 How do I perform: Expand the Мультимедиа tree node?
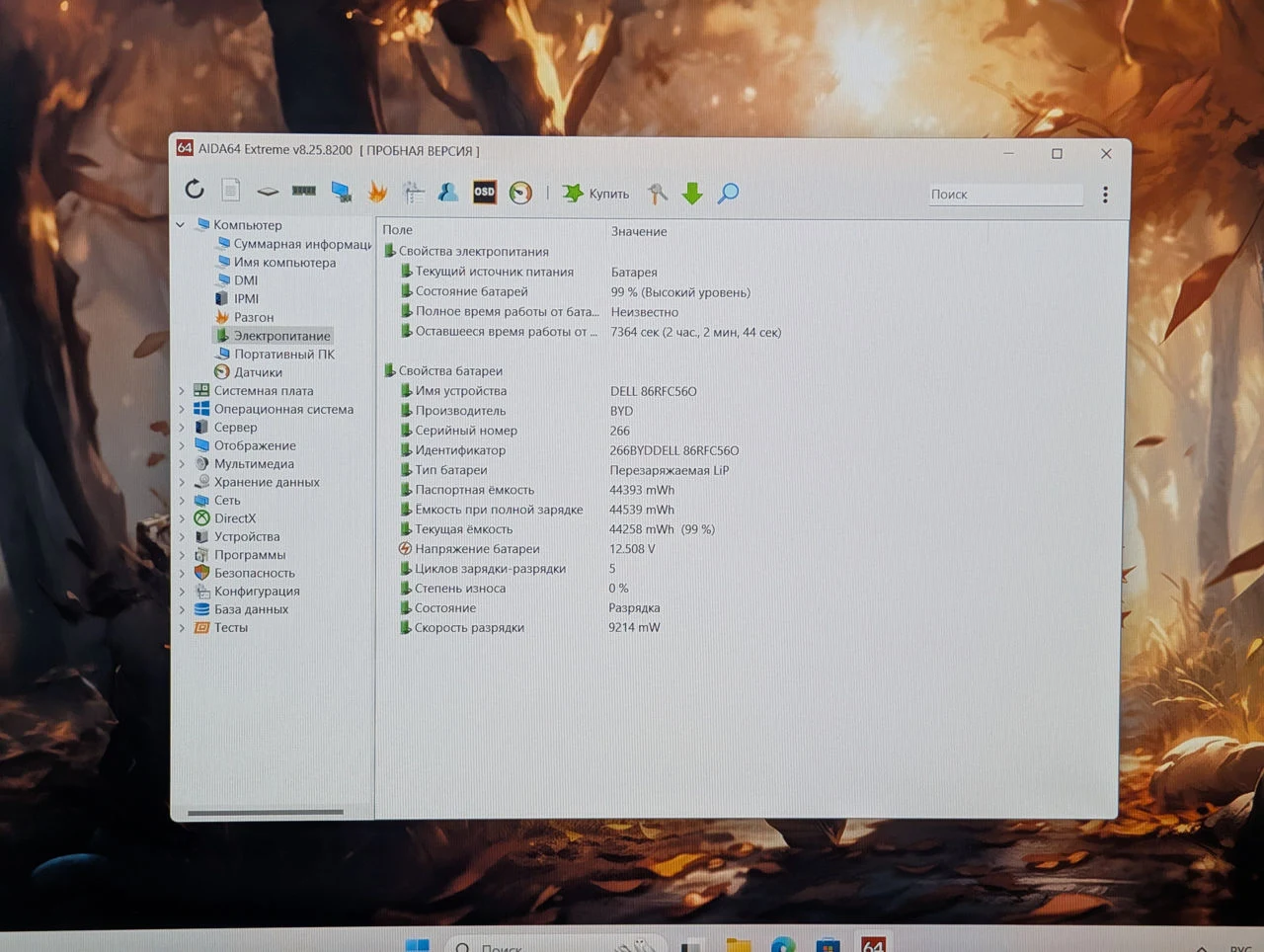[182, 464]
